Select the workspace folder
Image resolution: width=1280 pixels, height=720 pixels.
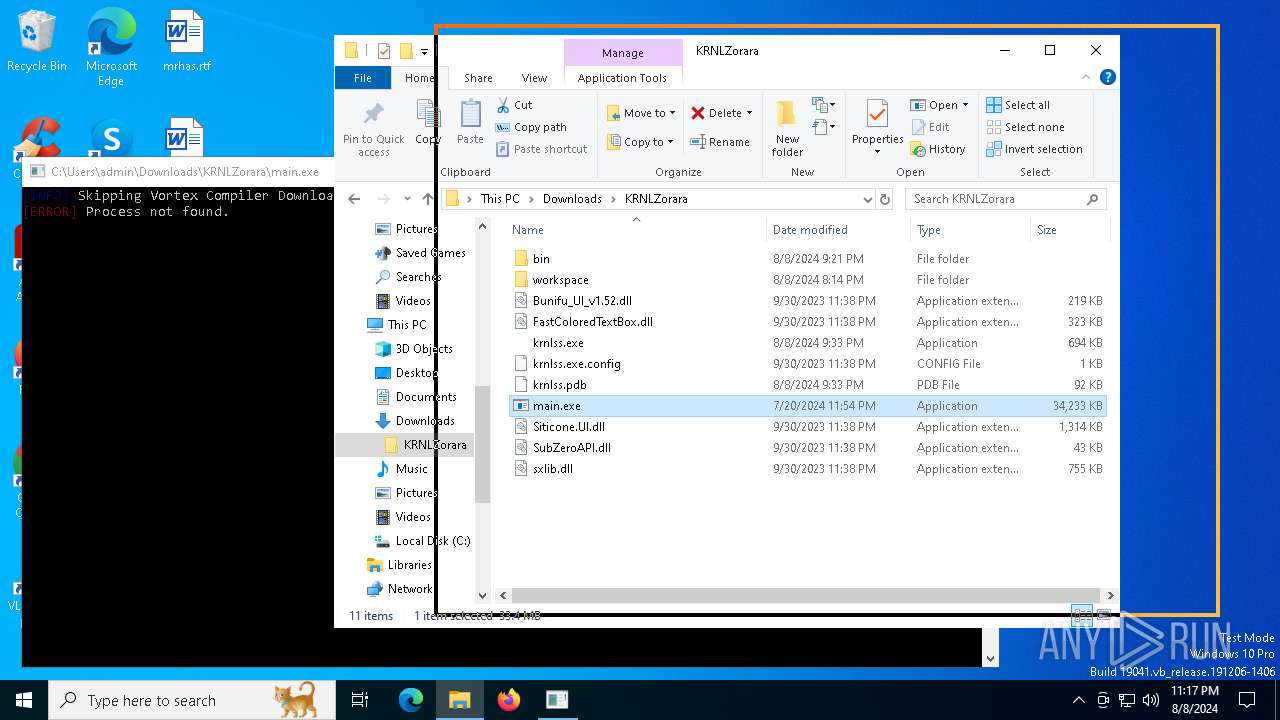pos(807,280)
